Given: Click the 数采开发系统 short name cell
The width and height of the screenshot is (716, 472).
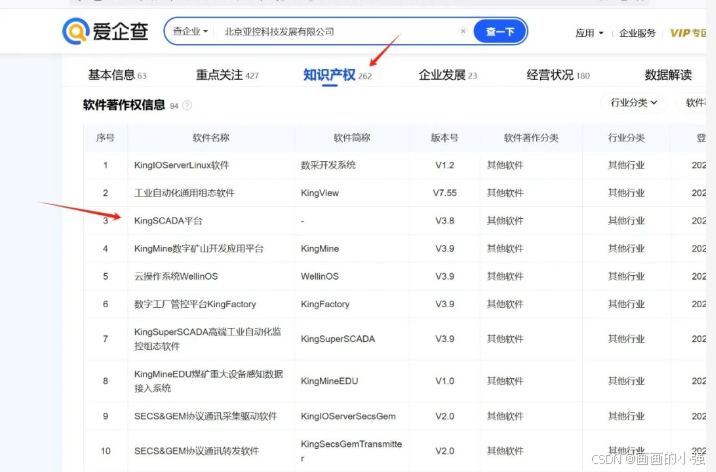Looking at the screenshot, I should point(328,165).
